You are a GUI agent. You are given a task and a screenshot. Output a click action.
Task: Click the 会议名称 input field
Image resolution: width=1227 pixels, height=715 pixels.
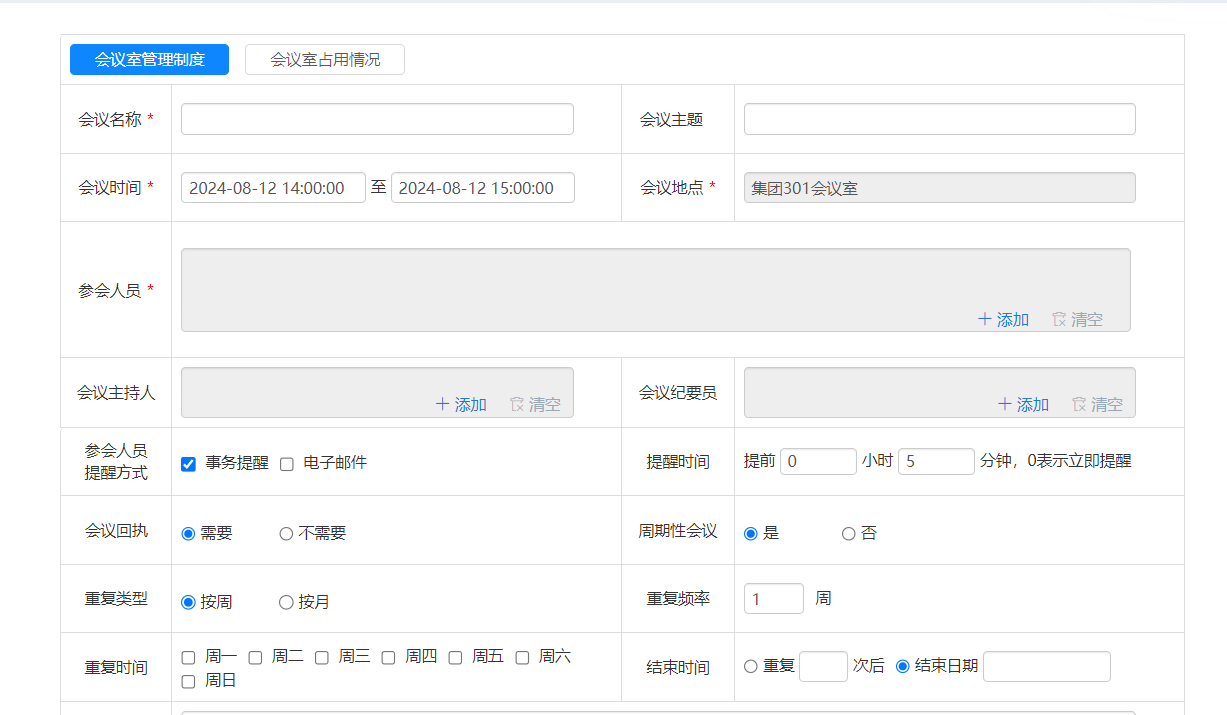click(x=377, y=119)
